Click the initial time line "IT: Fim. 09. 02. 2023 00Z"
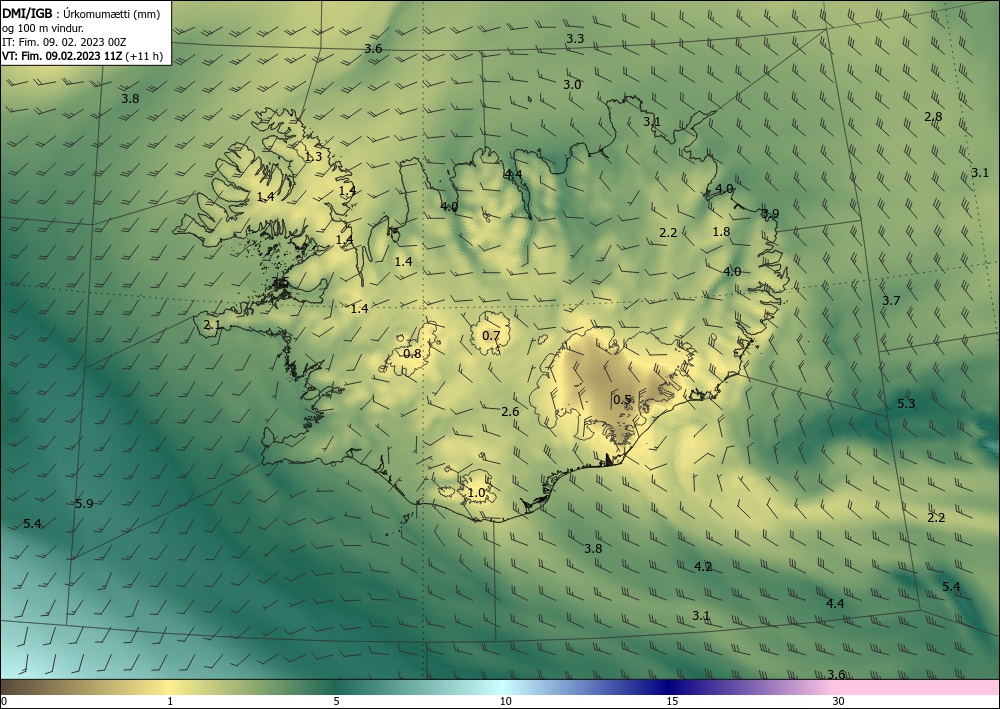This screenshot has height=709, width=1000. coord(64,42)
